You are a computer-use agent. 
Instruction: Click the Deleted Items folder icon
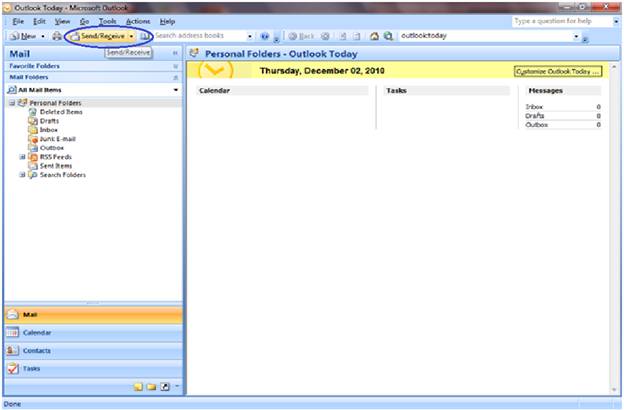33,112
